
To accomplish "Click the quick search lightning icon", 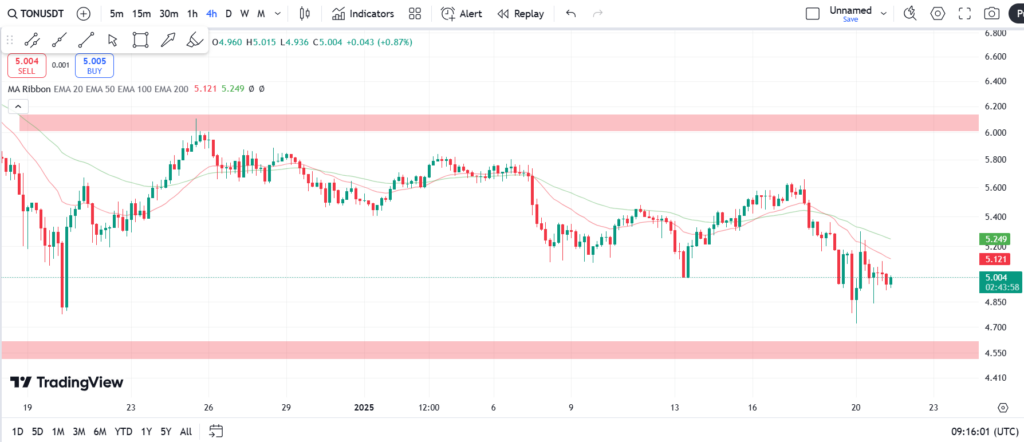I will coord(910,14).
